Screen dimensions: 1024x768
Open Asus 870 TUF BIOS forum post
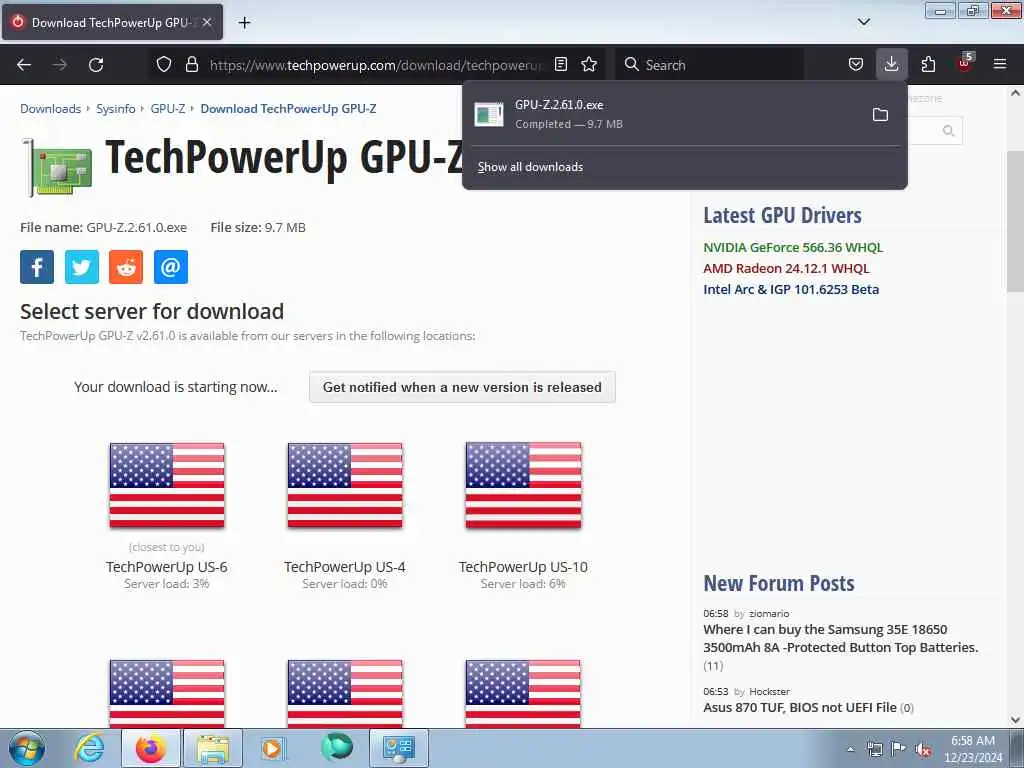tap(800, 708)
